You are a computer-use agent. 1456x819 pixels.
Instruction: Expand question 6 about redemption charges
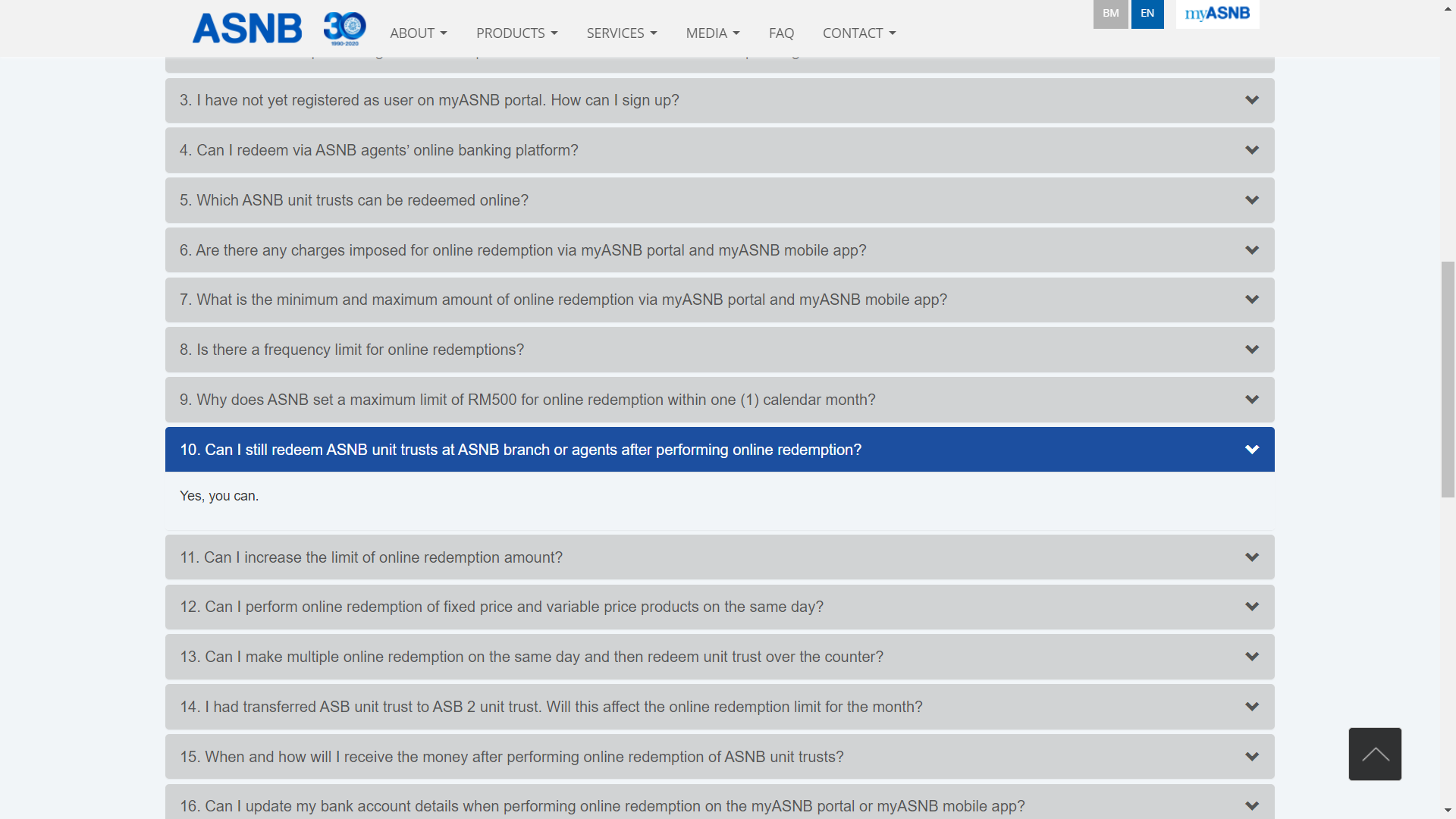[720, 250]
